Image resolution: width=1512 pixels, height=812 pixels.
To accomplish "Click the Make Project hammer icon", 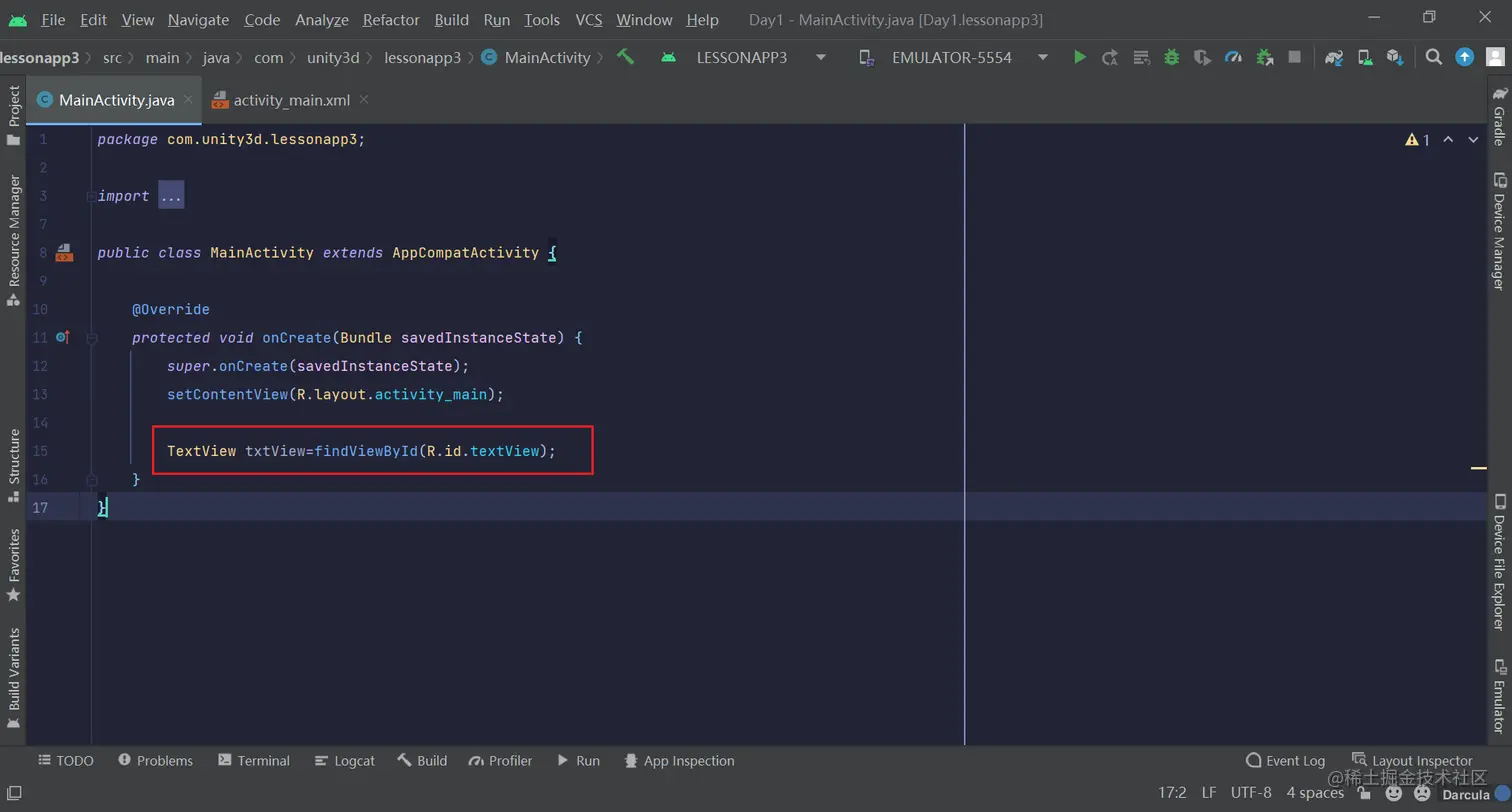I will (626, 57).
